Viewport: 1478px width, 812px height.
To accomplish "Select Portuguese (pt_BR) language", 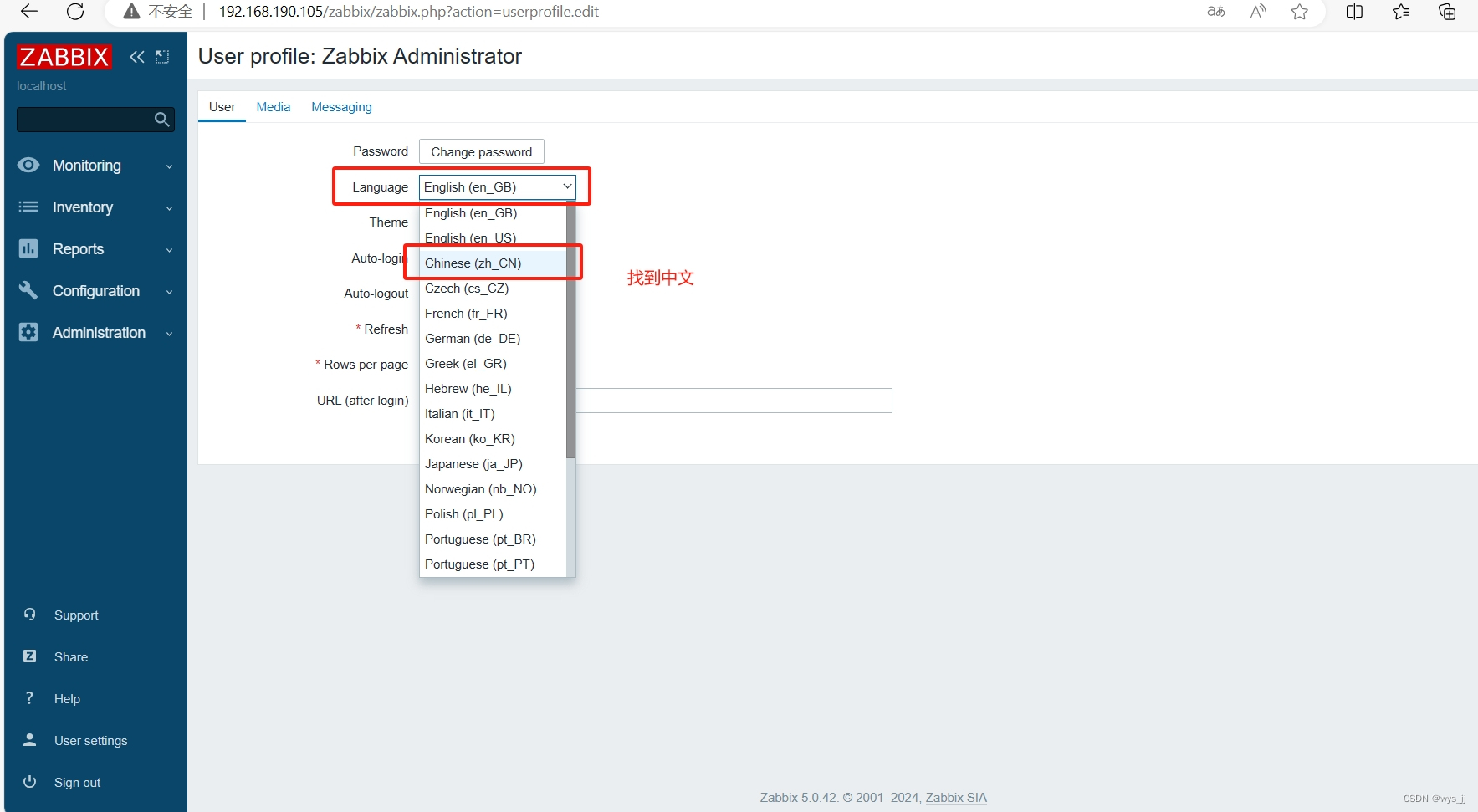I will point(493,539).
